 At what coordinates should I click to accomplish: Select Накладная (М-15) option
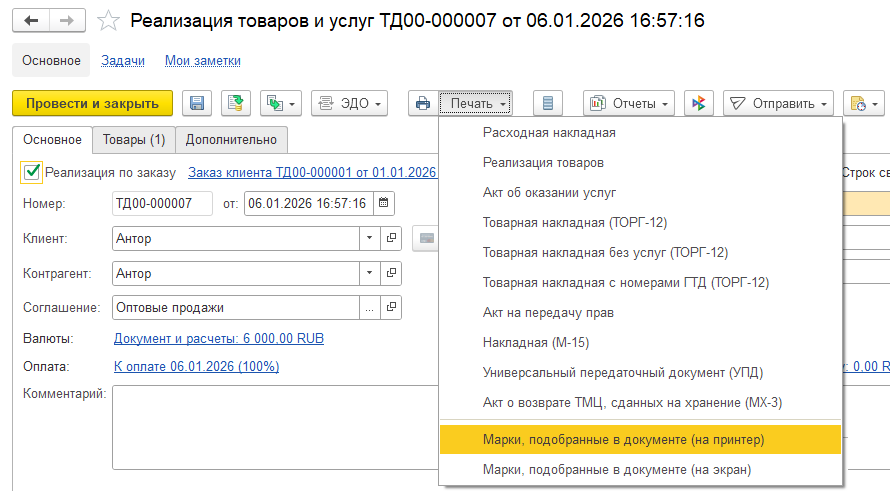[641, 343]
